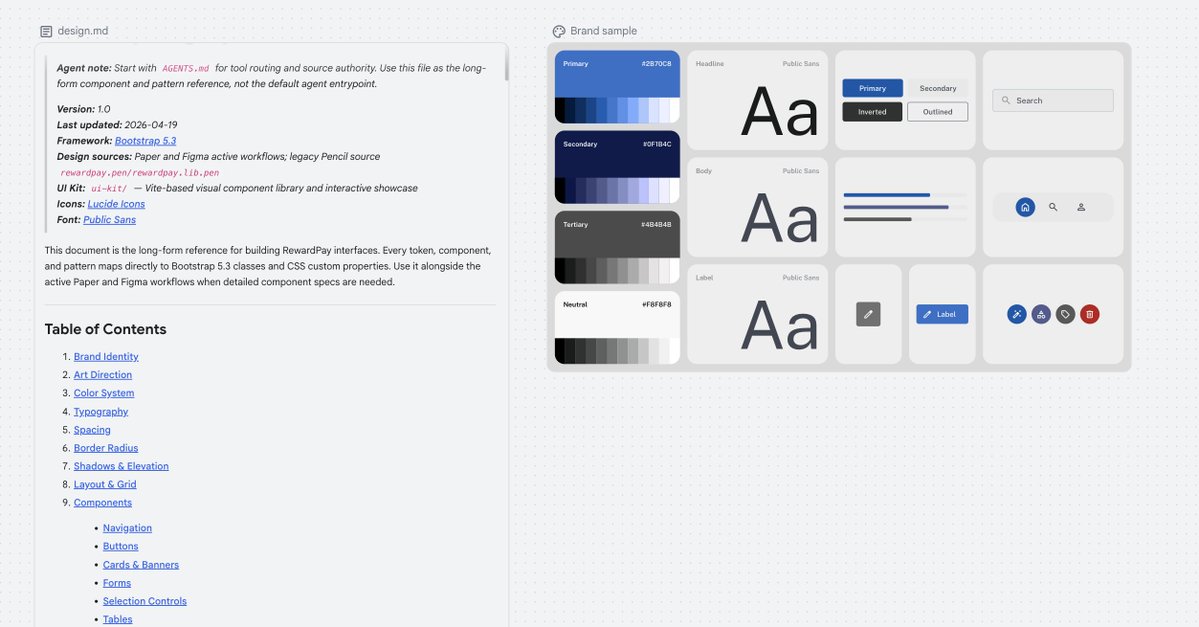1199x627 pixels.
Task: Open the Forms sub-link
Action: (x=117, y=583)
